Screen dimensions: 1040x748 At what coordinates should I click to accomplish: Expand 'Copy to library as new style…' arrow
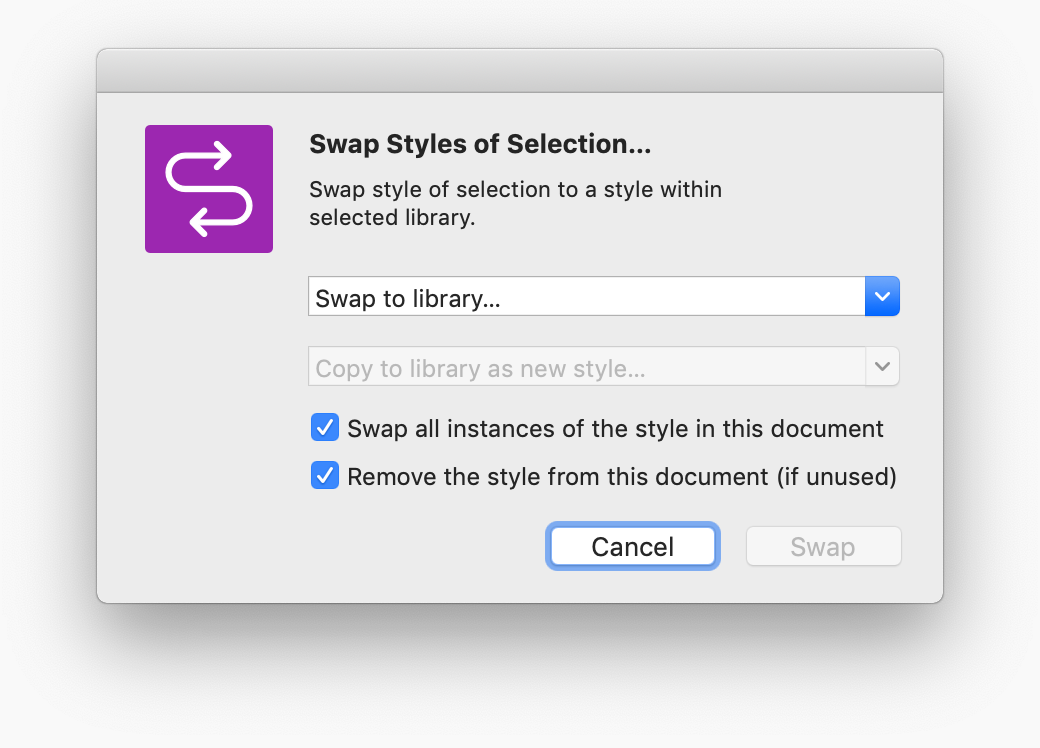coord(882,366)
